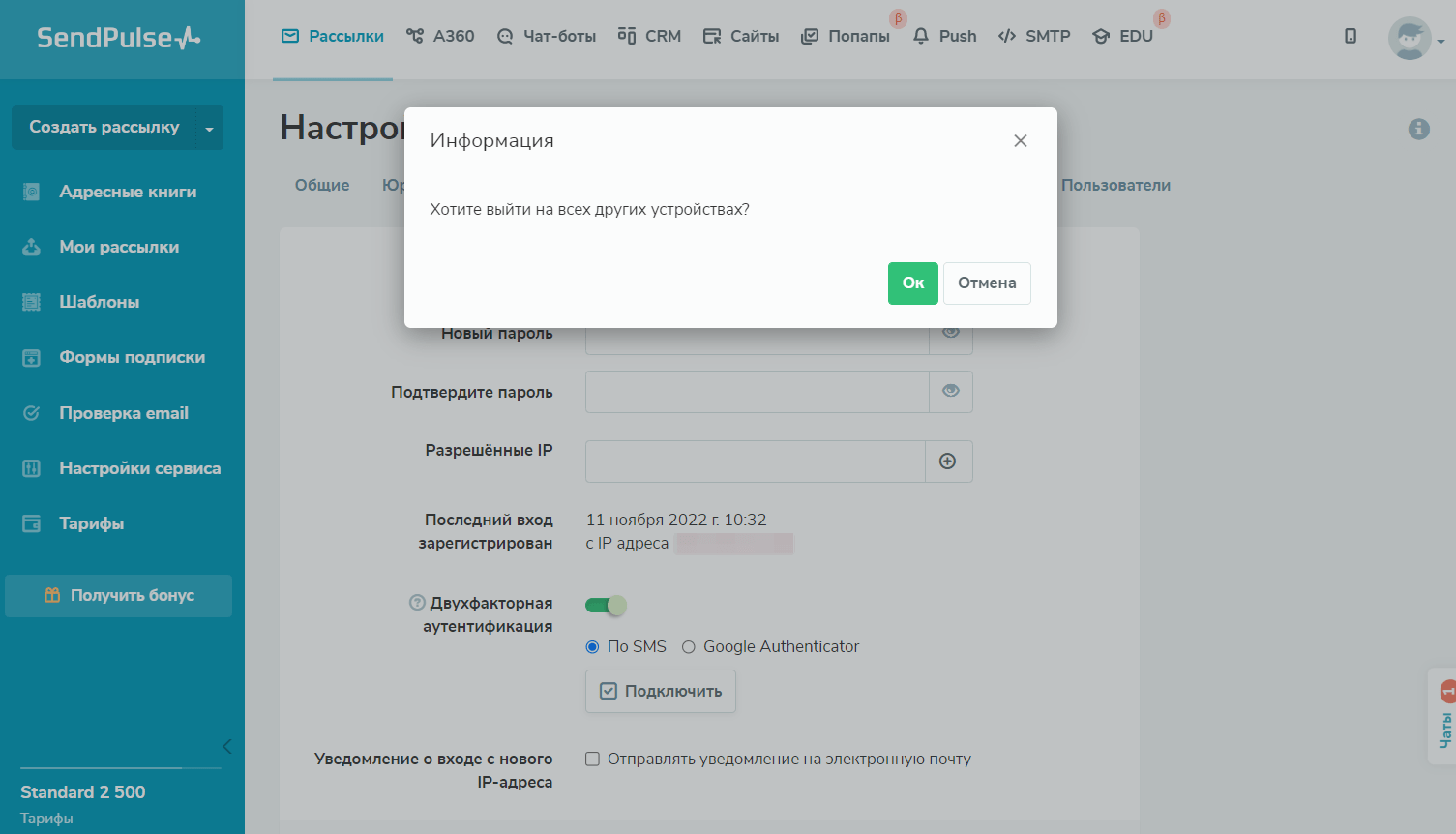Viewport: 1456px width, 834px height.
Task: Open the Попапы section
Action: [846, 37]
